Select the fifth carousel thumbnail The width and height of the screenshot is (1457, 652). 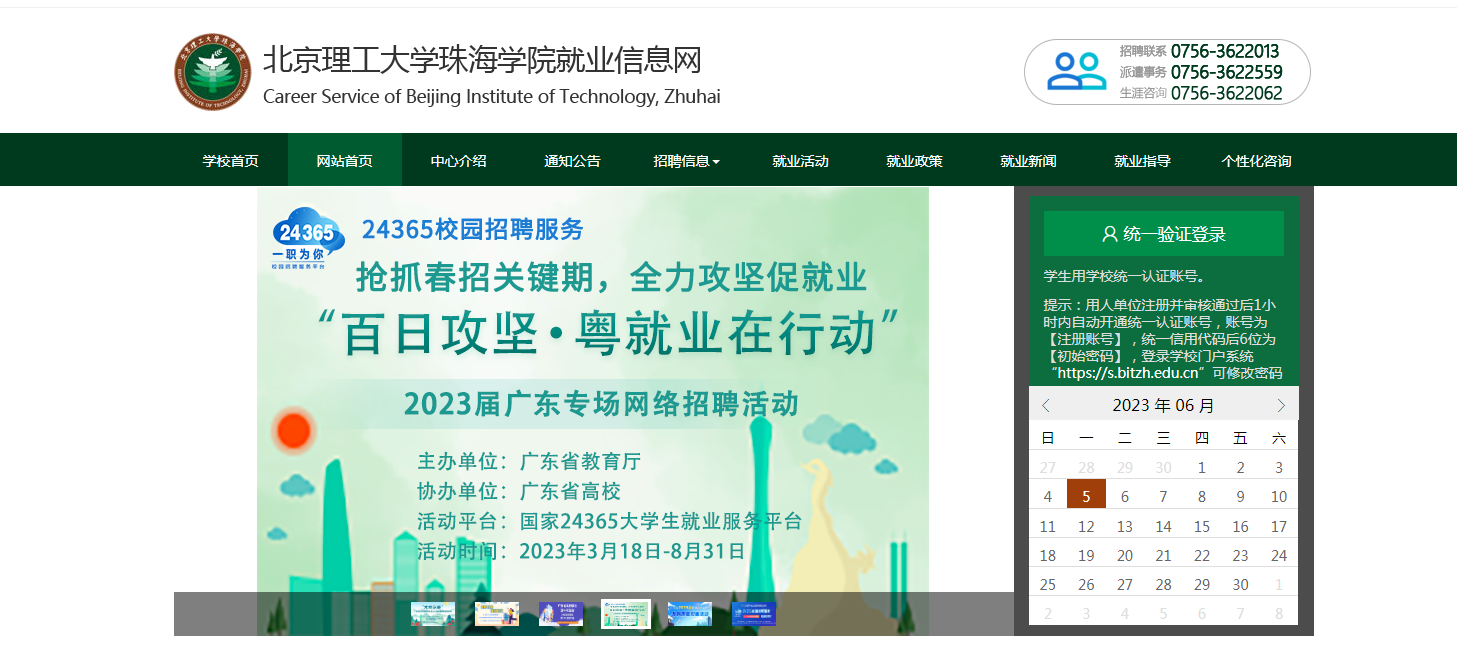point(690,614)
